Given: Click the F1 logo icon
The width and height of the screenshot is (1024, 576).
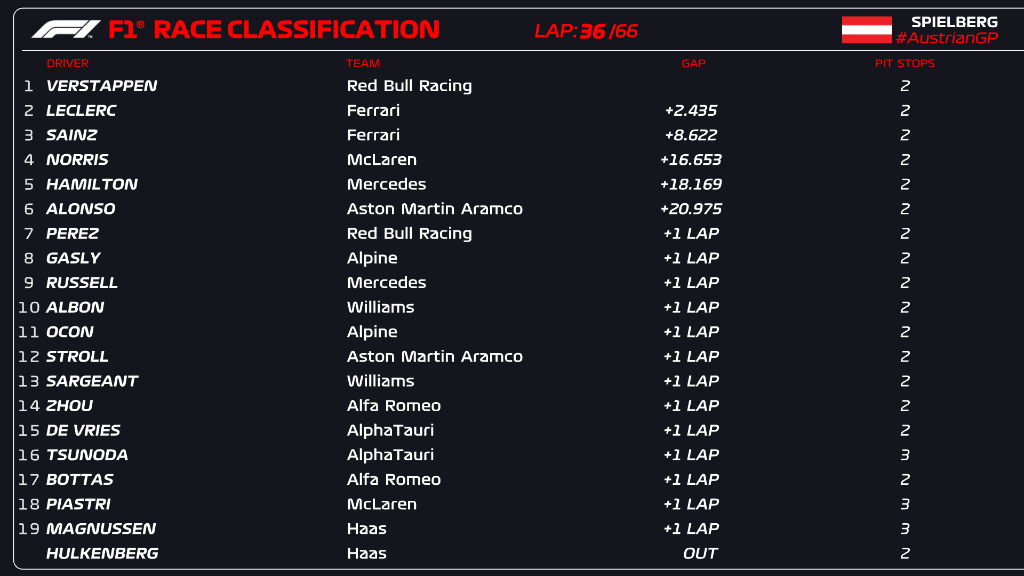Looking at the screenshot, I should (66, 30).
